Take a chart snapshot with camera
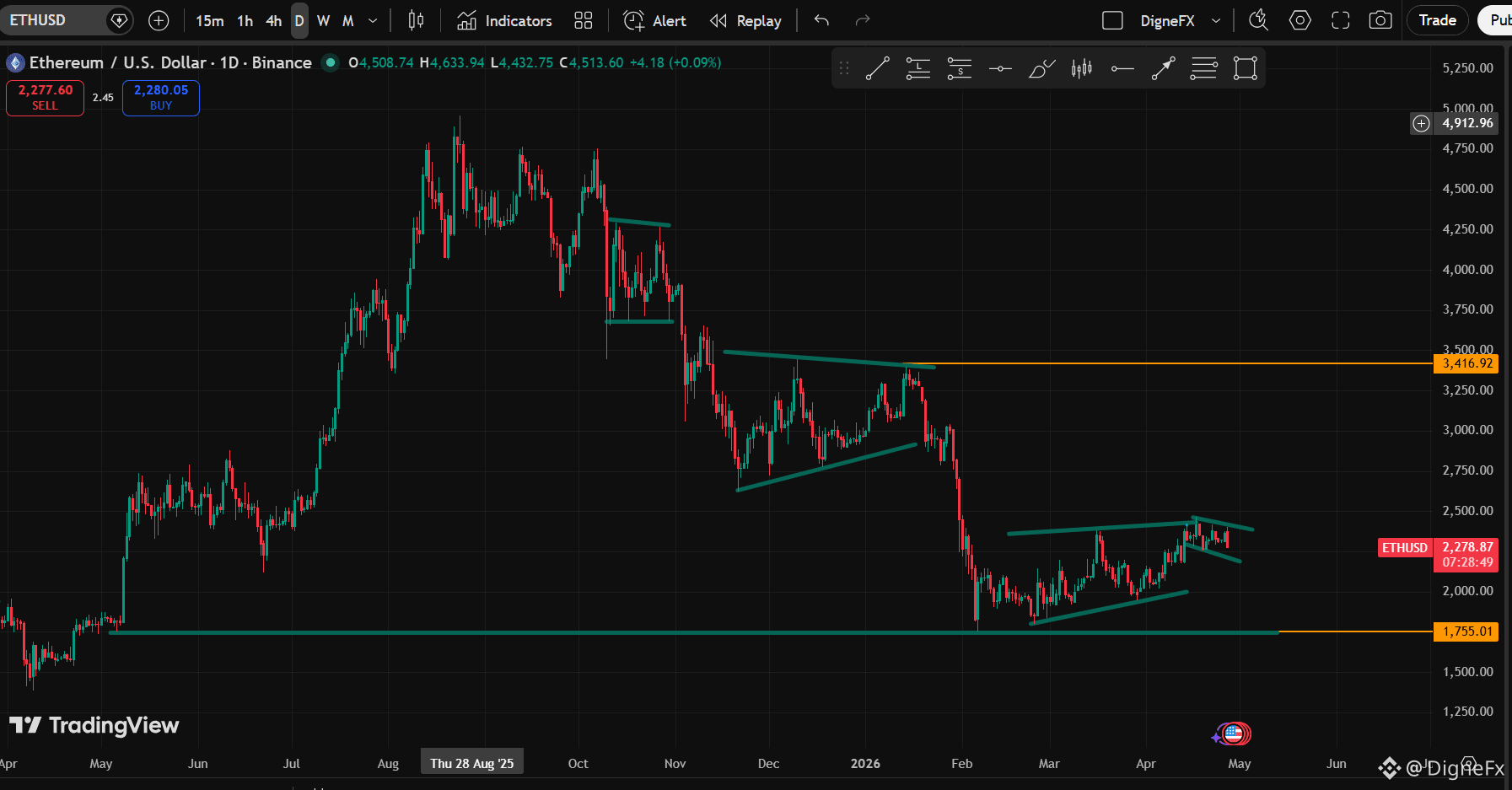This screenshot has height=790, width=1512. pos(1380,20)
